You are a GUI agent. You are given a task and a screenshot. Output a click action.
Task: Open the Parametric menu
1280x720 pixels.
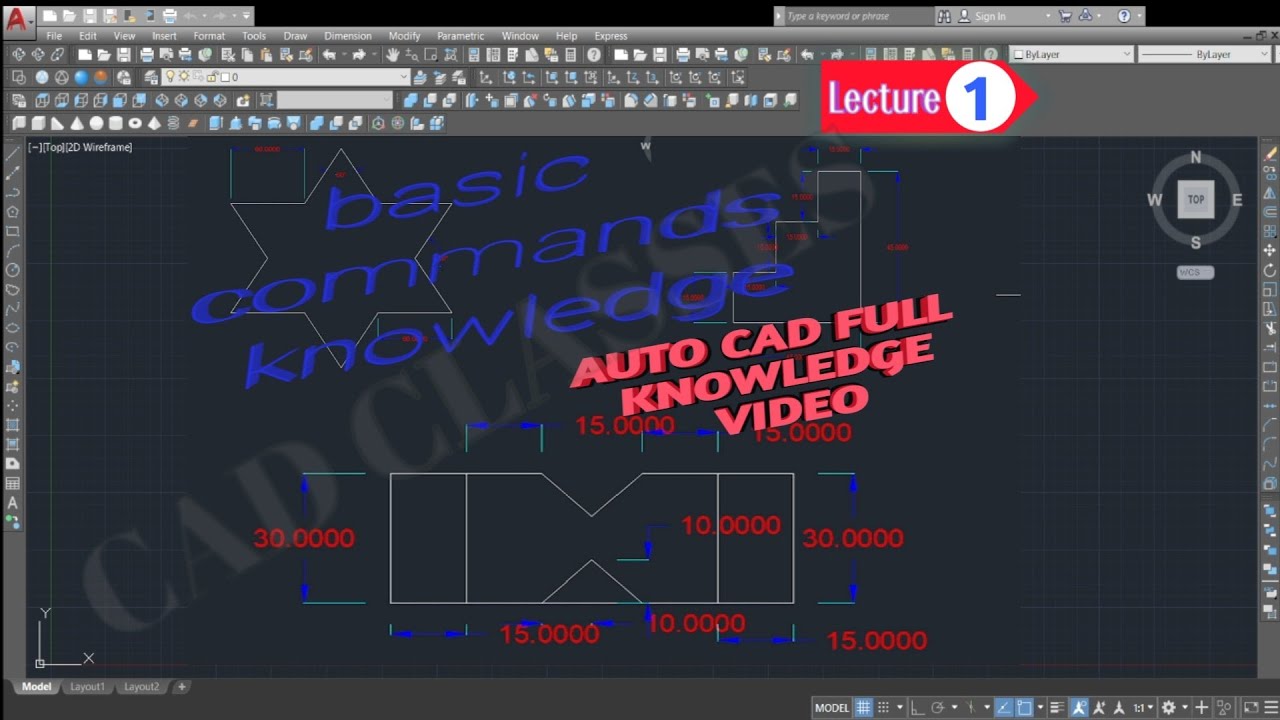pos(460,36)
